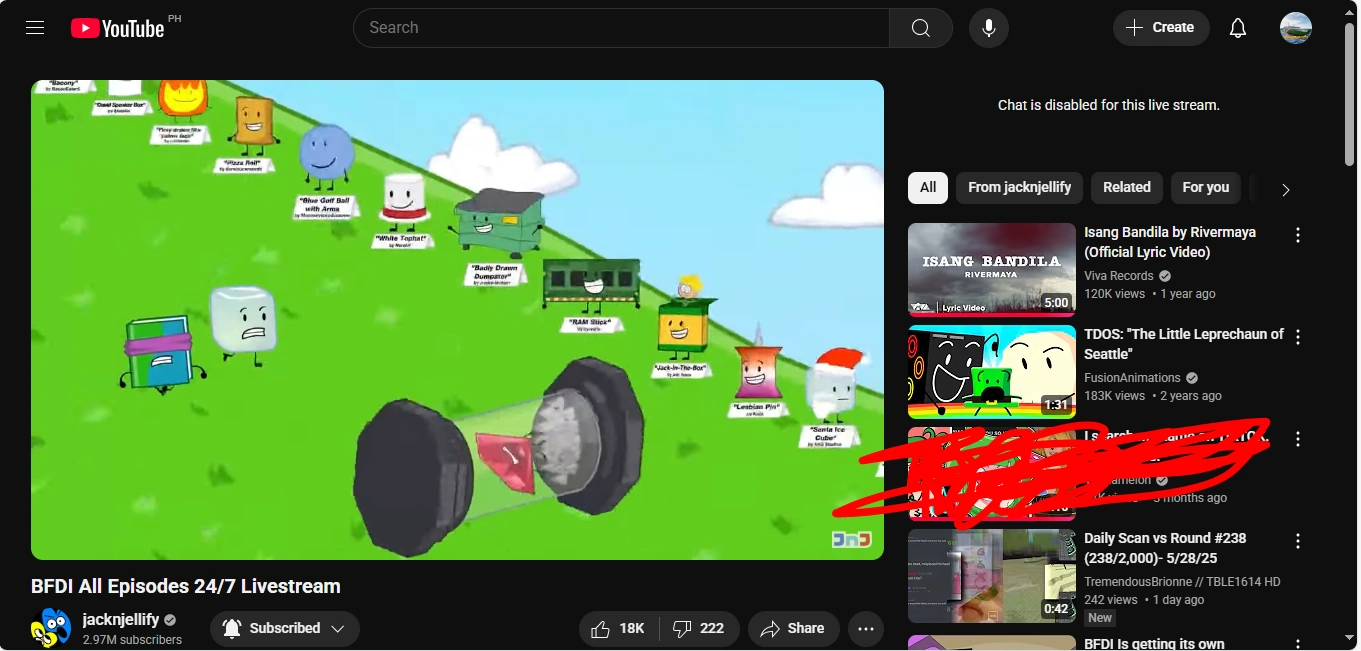This screenshot has height=651, width=1361.
Task: Click the search magnifier icon
Action: coord(919,27)
